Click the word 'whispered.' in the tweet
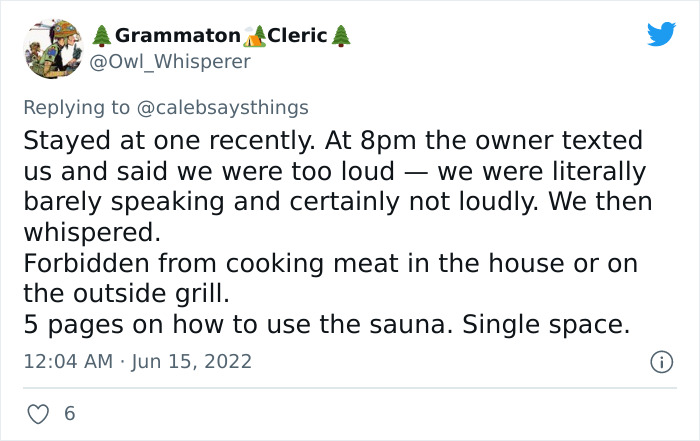Viewport: 700px width, 441px height. click(x=92, y=234)
